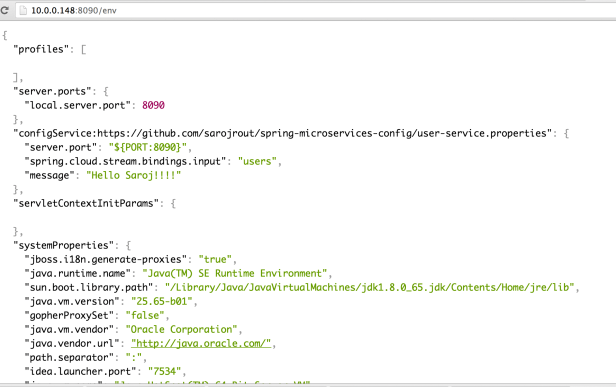Select the "systemProperties" key

[x=63, y=246]
